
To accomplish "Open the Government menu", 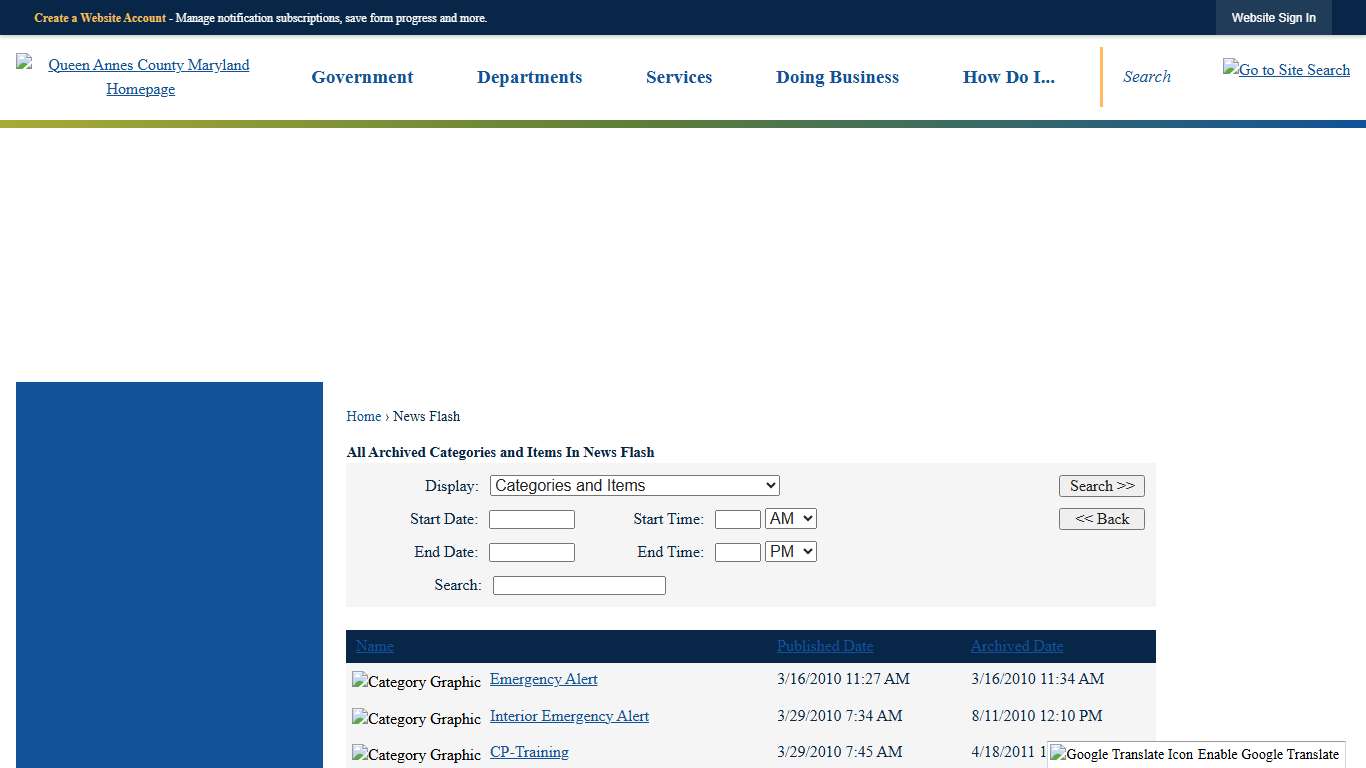I will pos(362,77).
